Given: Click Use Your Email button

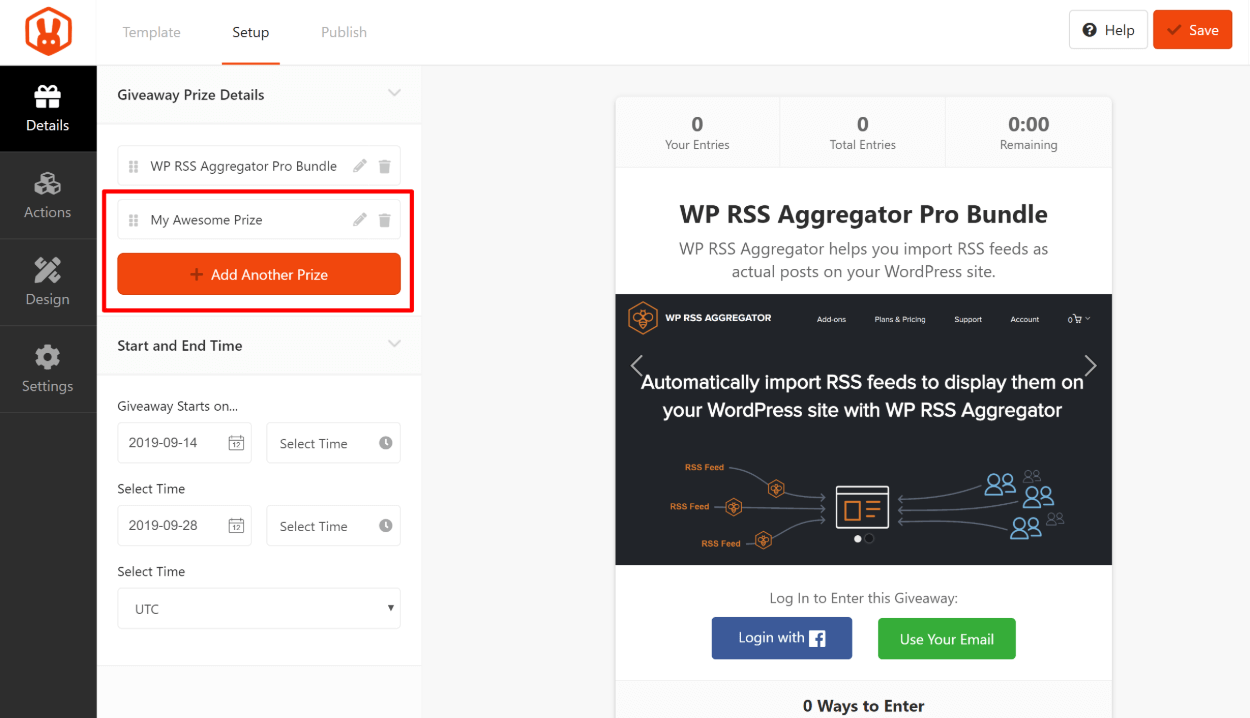Looking at the screenshot, I should (947, 639).
